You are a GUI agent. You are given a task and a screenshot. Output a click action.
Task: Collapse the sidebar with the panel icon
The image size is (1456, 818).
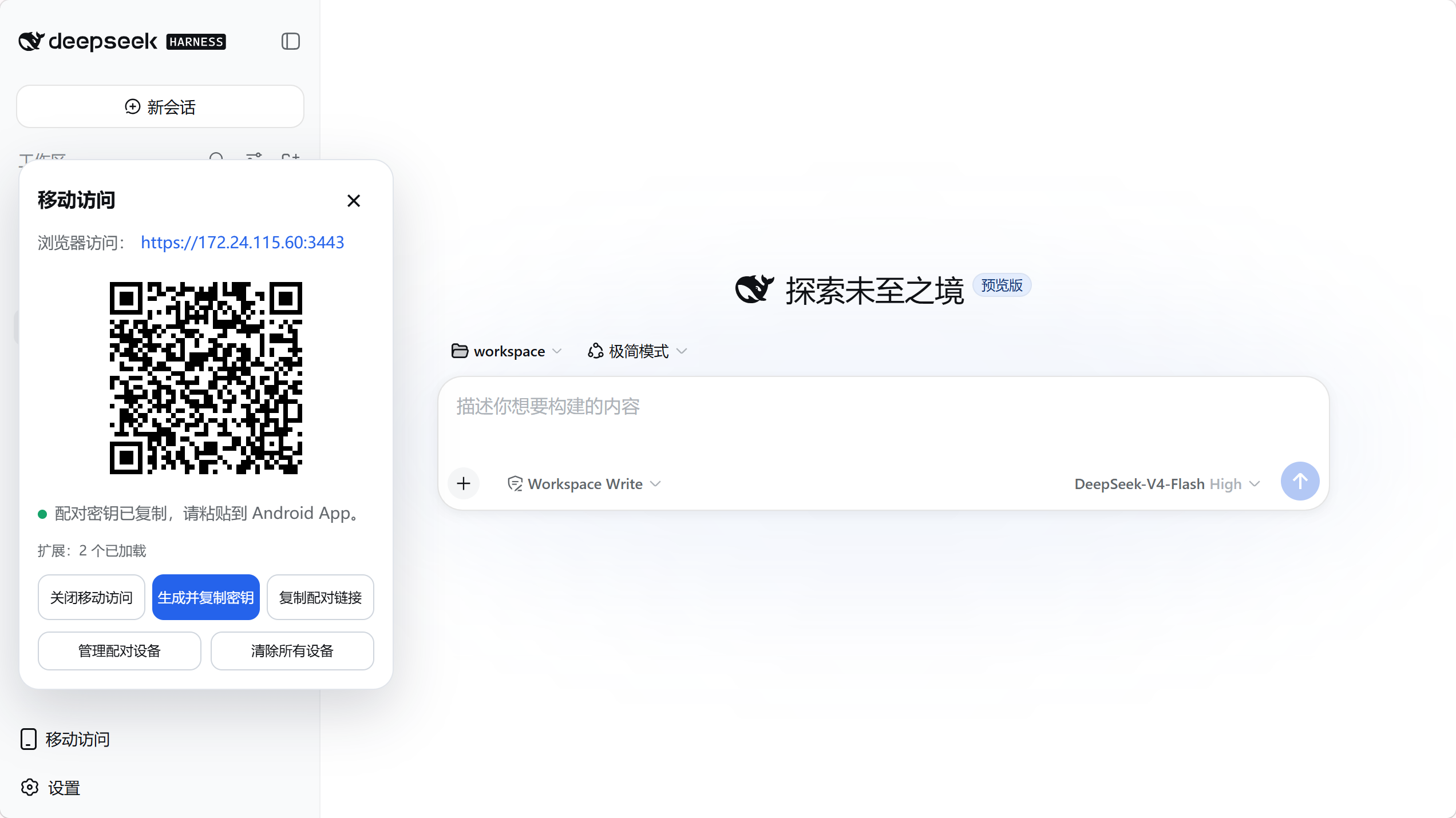point(291,41)
